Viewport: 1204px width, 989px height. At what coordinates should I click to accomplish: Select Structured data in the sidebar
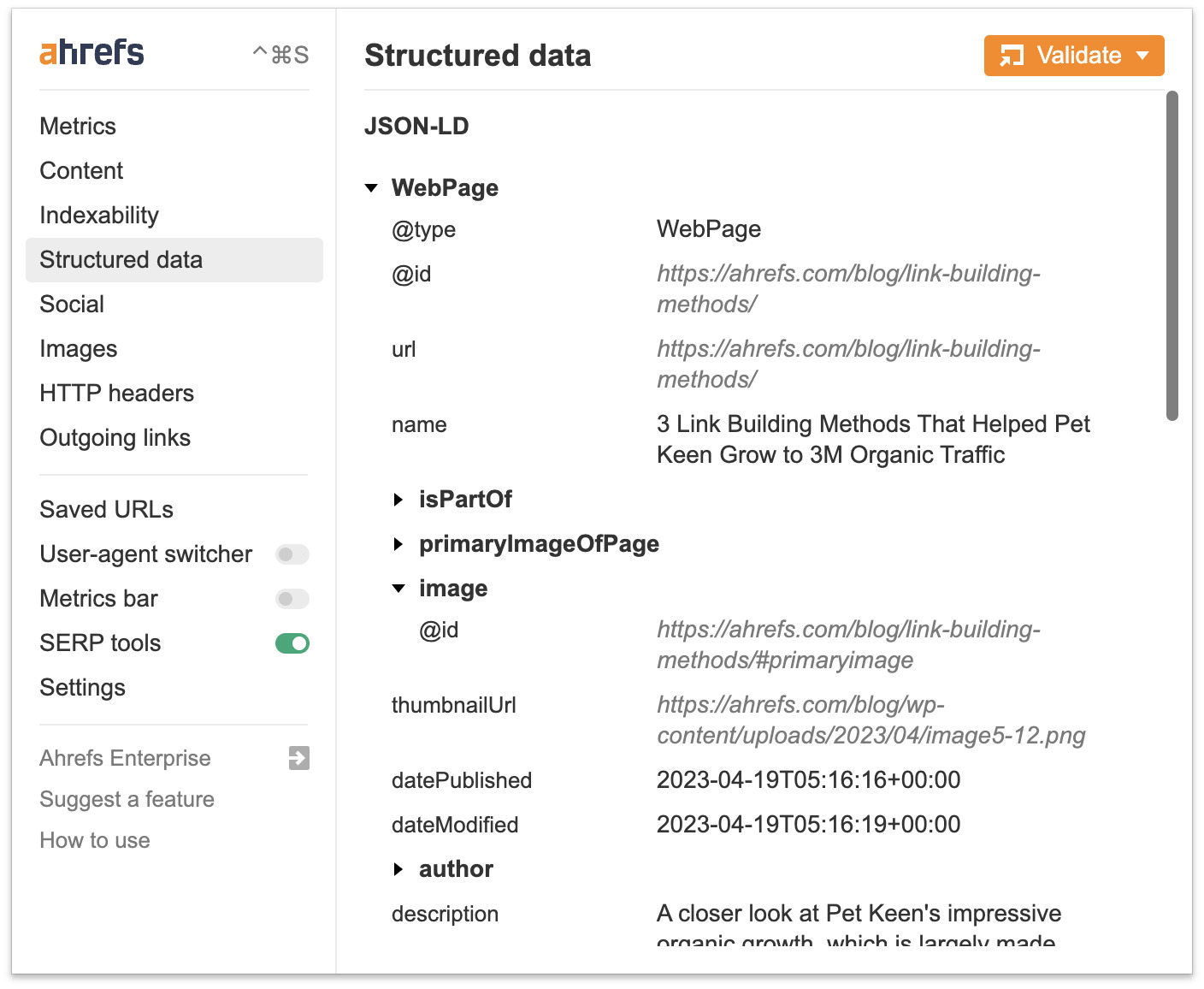(x=174, y=260)
